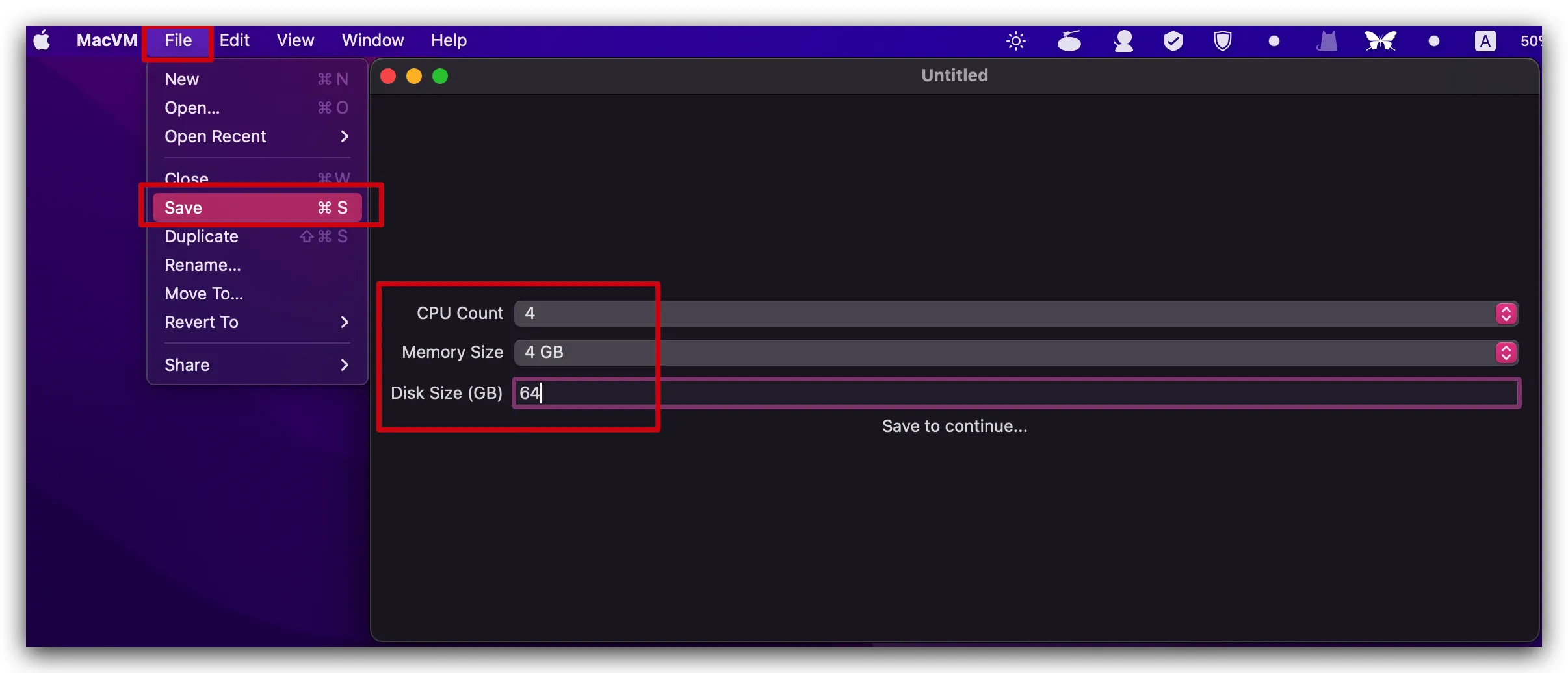The image size is (1568, 673).
Task: Open the Apple menu
Action: pos(42,40)
